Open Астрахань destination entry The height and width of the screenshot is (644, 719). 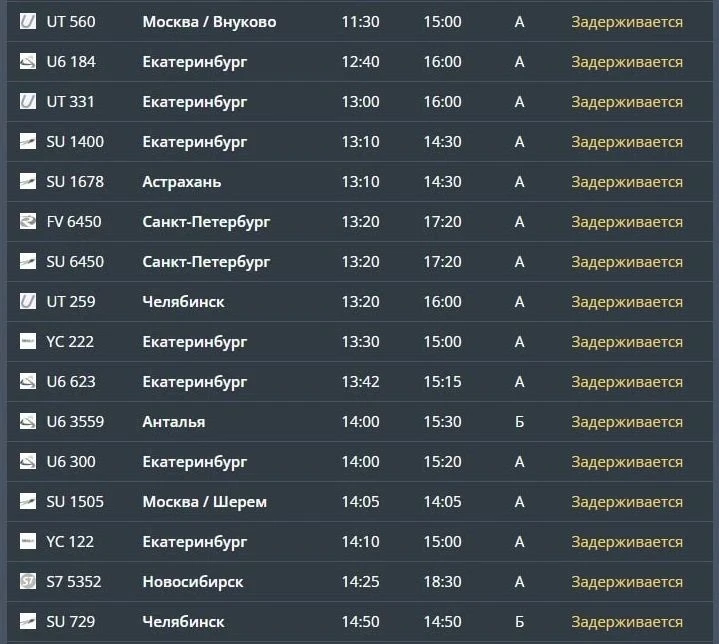point(182,182)
